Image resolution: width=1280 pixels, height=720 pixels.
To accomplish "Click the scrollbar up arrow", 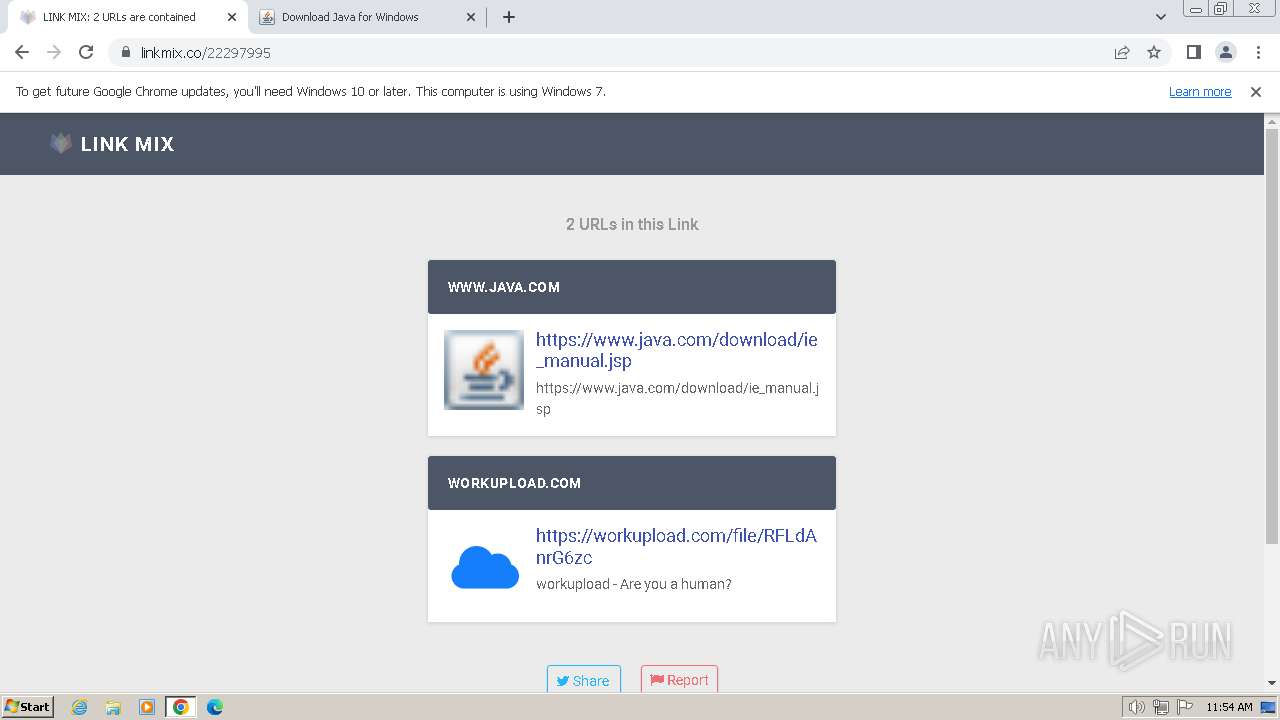I will tap(1272, 121).
